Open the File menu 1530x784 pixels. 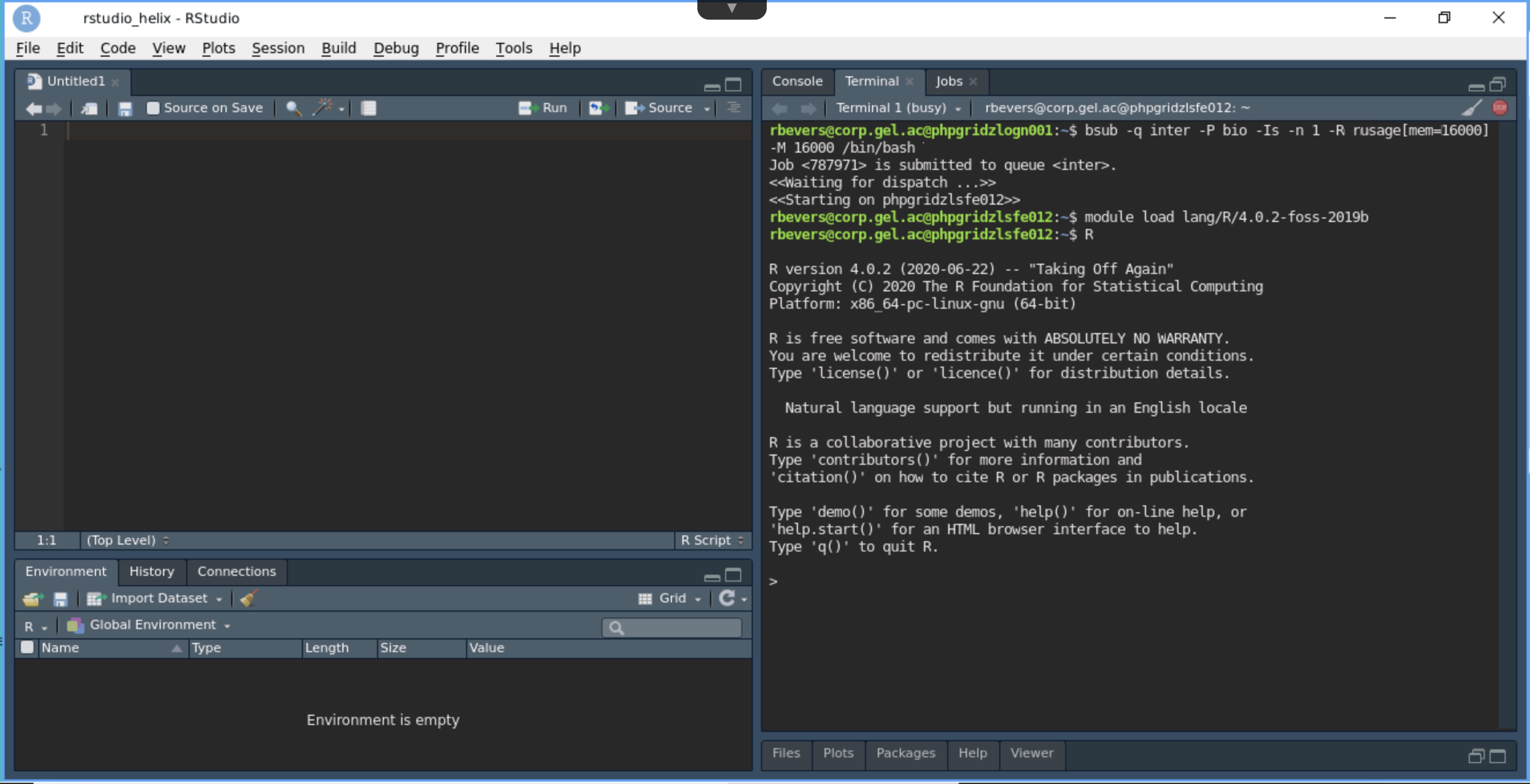coord(28,48)
